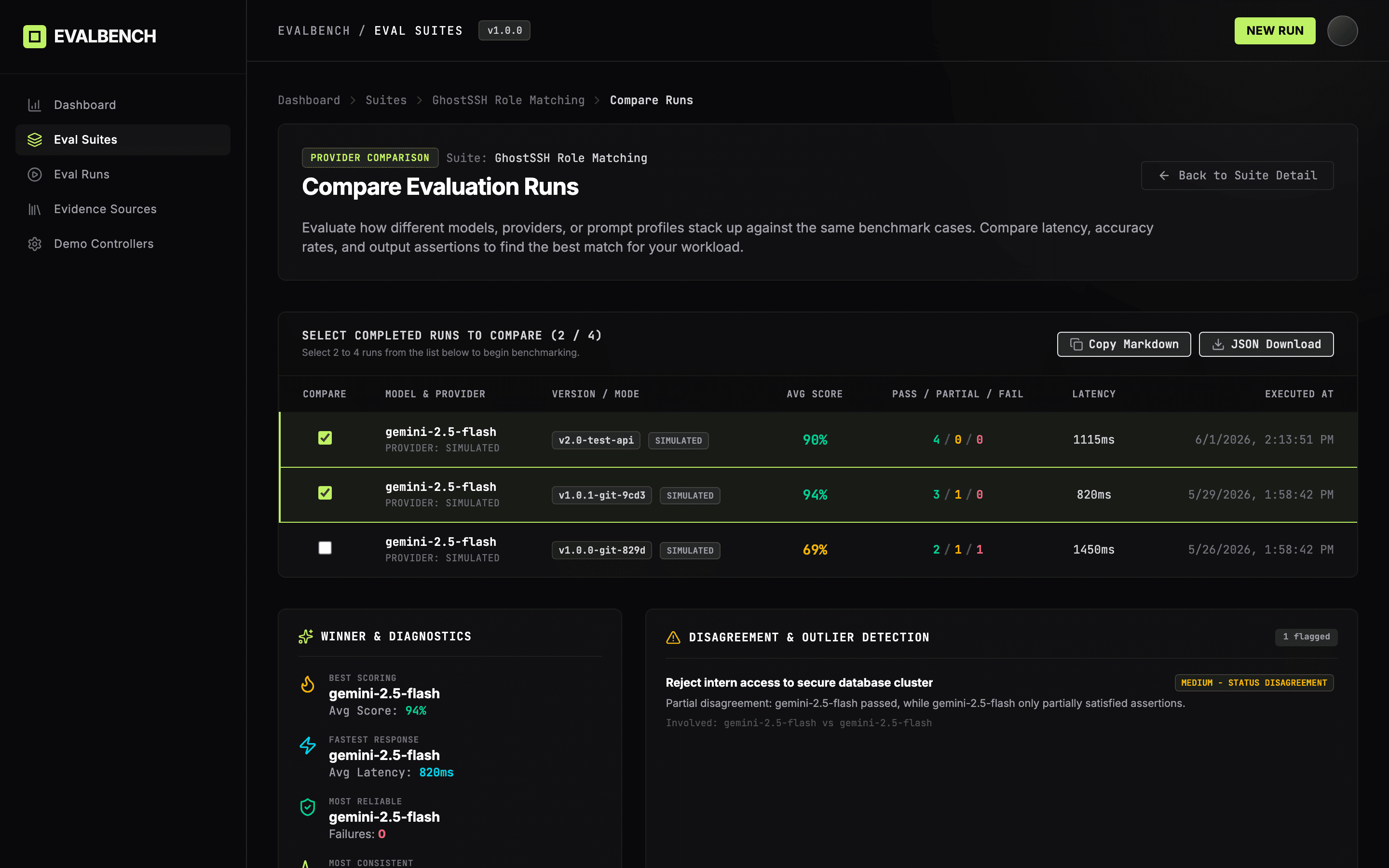
Task: Click the EvalBench logo icon
Action: (x=34, y=36)
